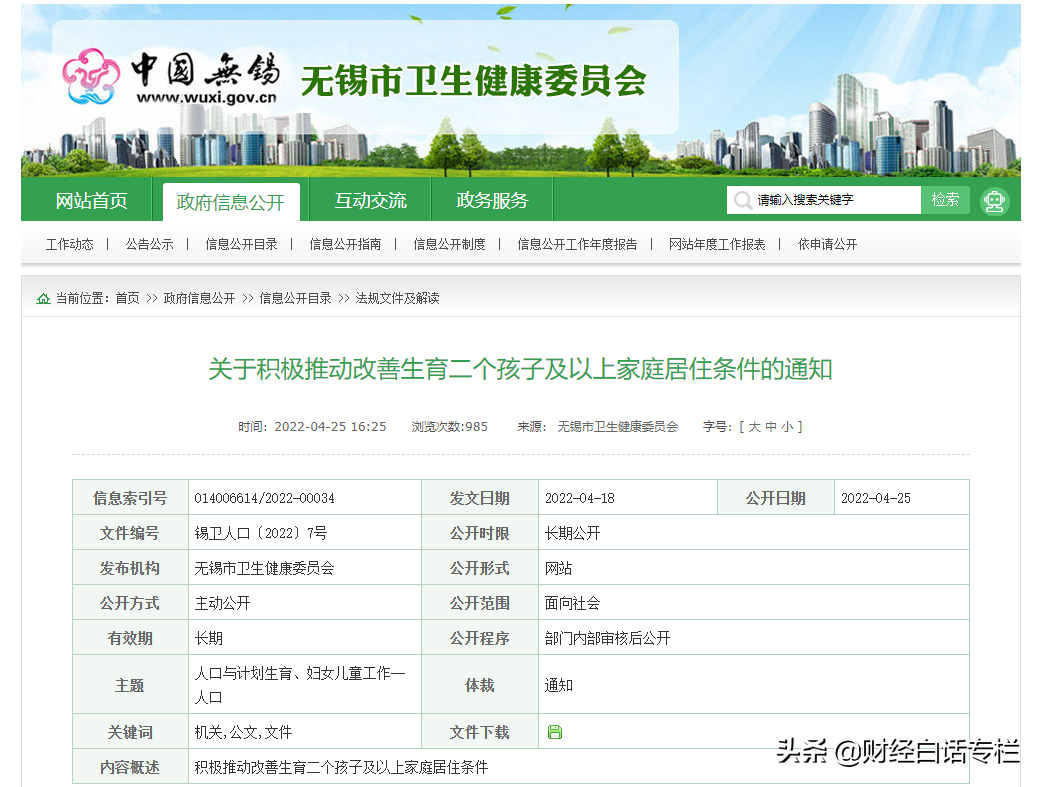Click the notice title about improving housing conditions
The height and width of the screenshot is (787, 1042).
(x=521, y=368)
